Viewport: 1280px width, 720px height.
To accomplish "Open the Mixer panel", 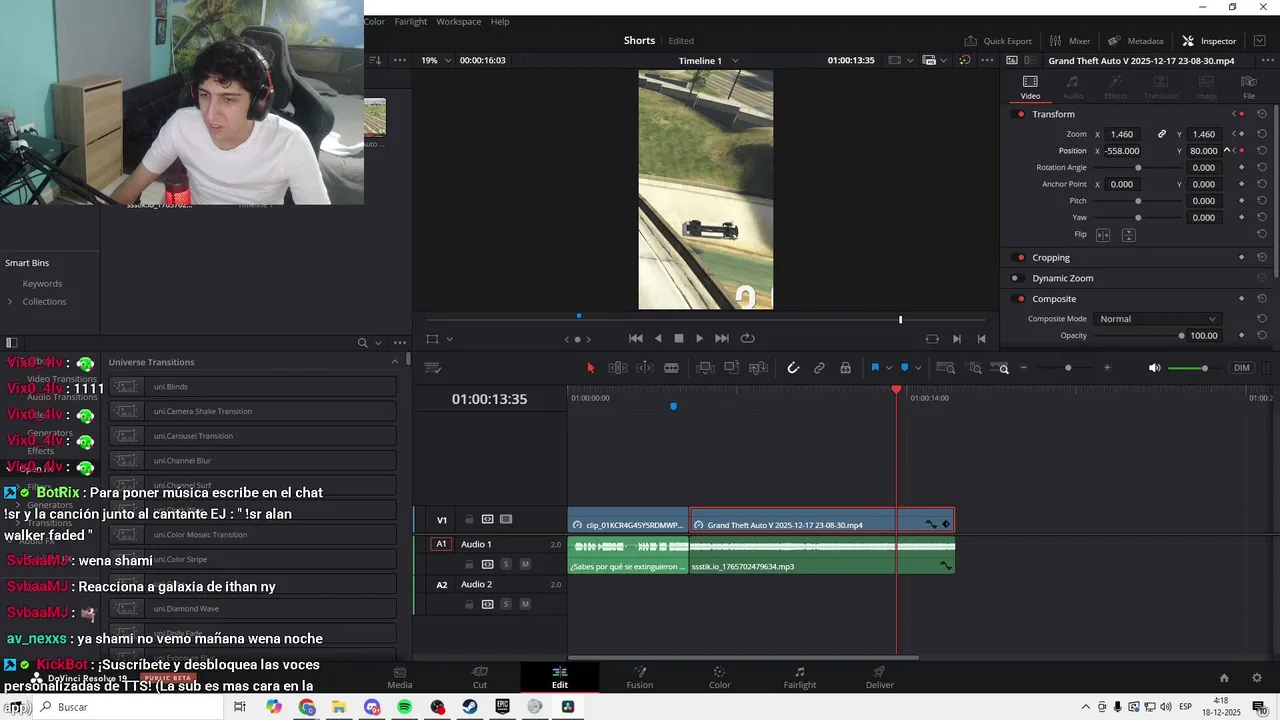I will (x=1070, y=41).
